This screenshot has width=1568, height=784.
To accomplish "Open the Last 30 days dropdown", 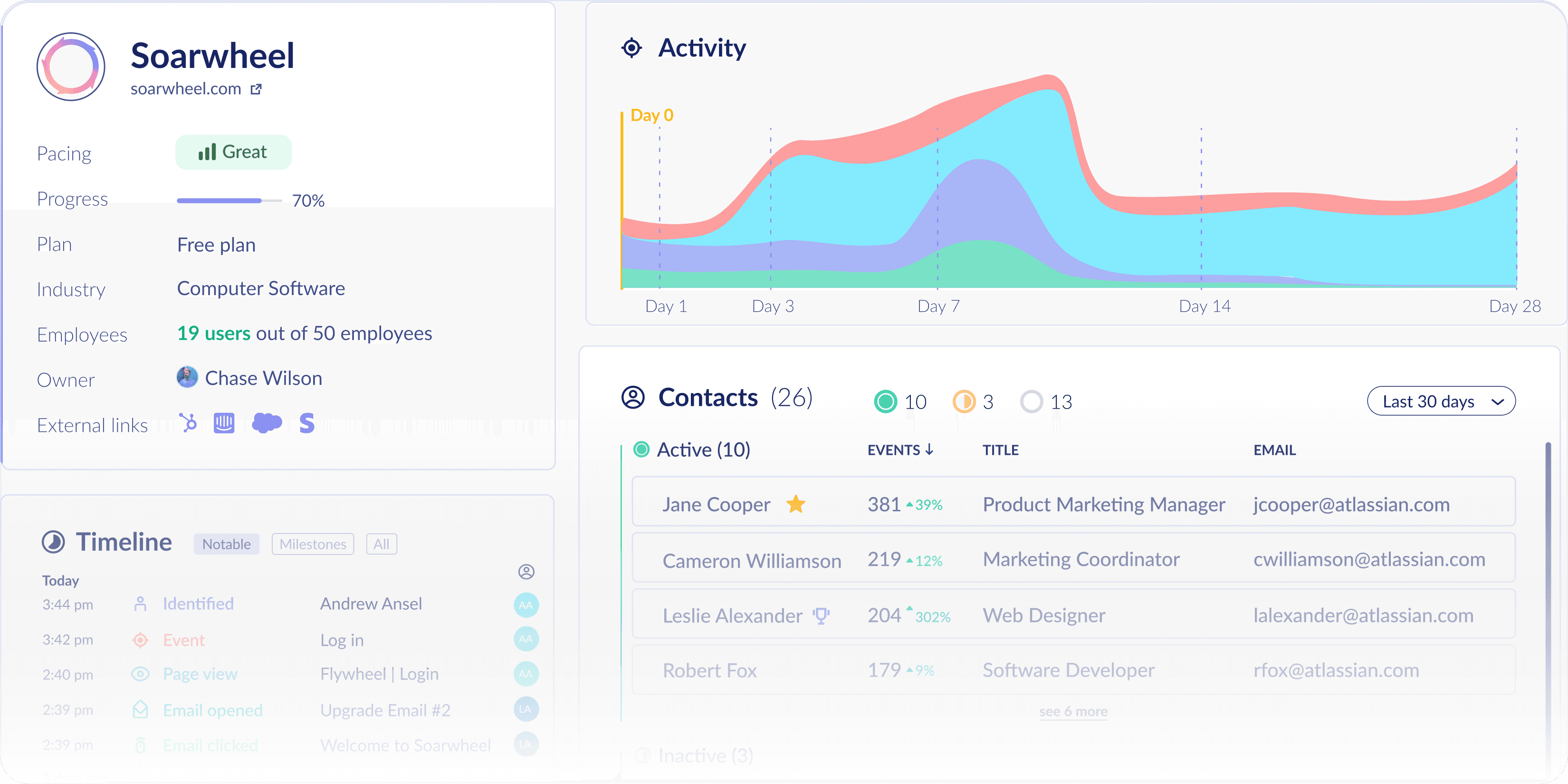I will click(1441, 401).
